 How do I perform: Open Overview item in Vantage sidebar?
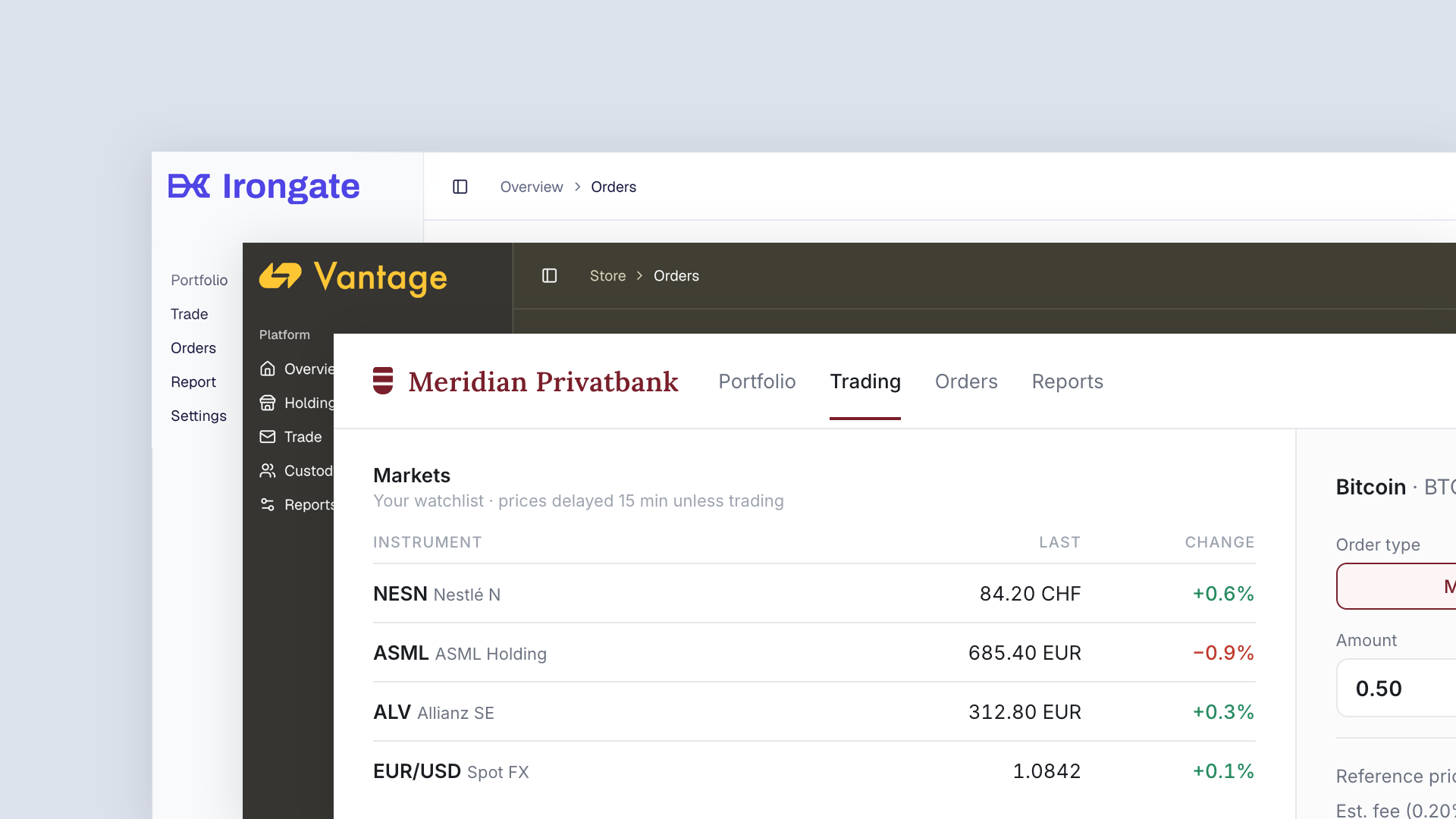[297, 369]
